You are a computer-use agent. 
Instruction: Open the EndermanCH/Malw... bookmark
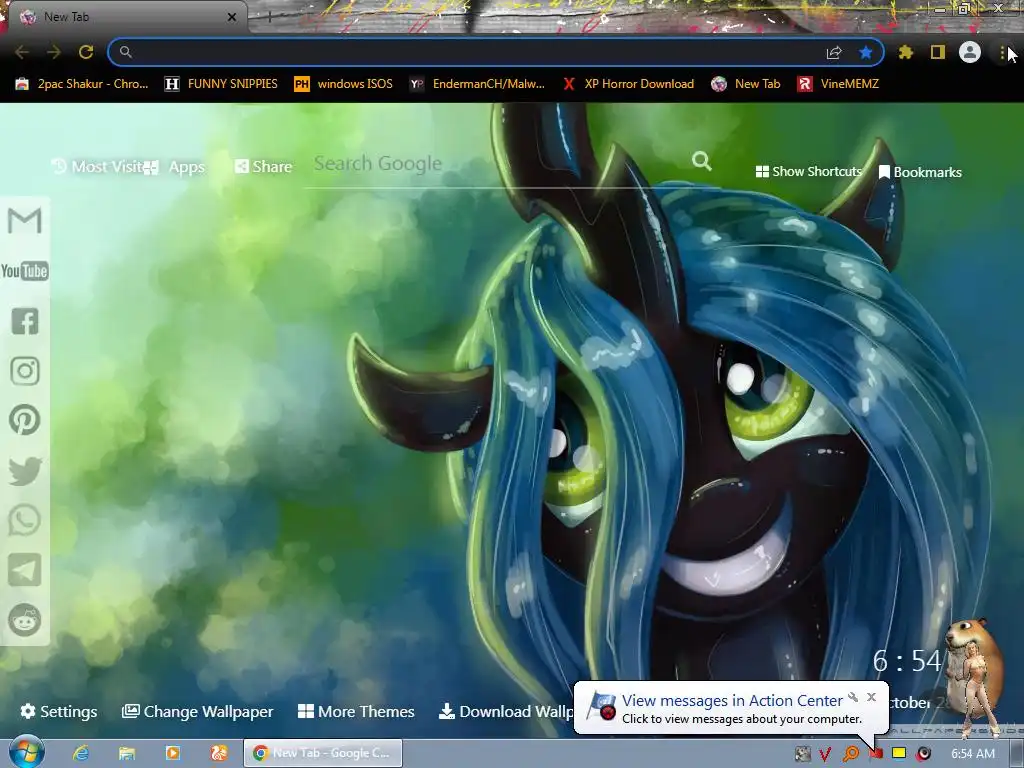pyautogui.click(x=477, y=84)
